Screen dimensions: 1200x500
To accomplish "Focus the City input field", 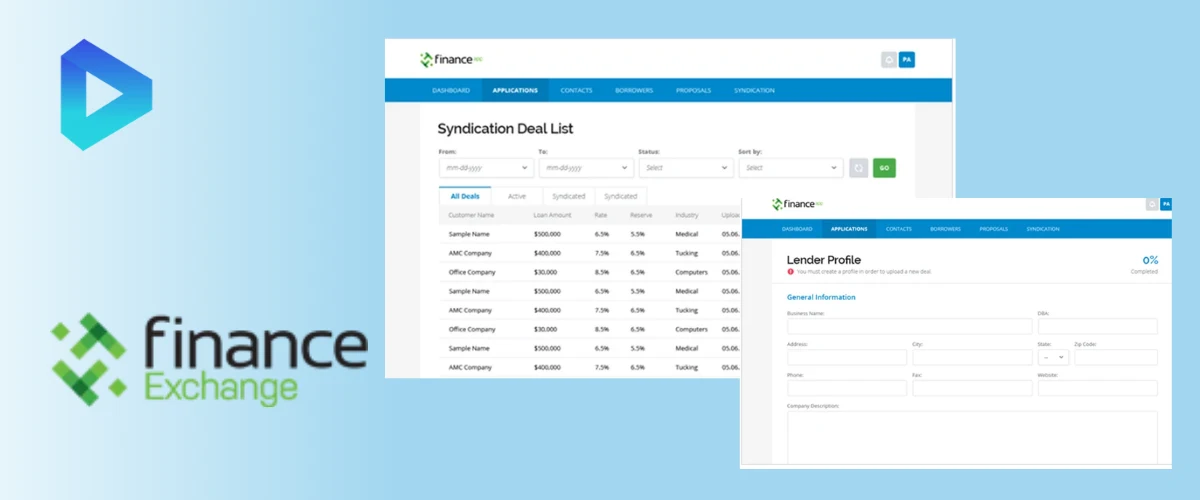I will [x=972, y=357].
